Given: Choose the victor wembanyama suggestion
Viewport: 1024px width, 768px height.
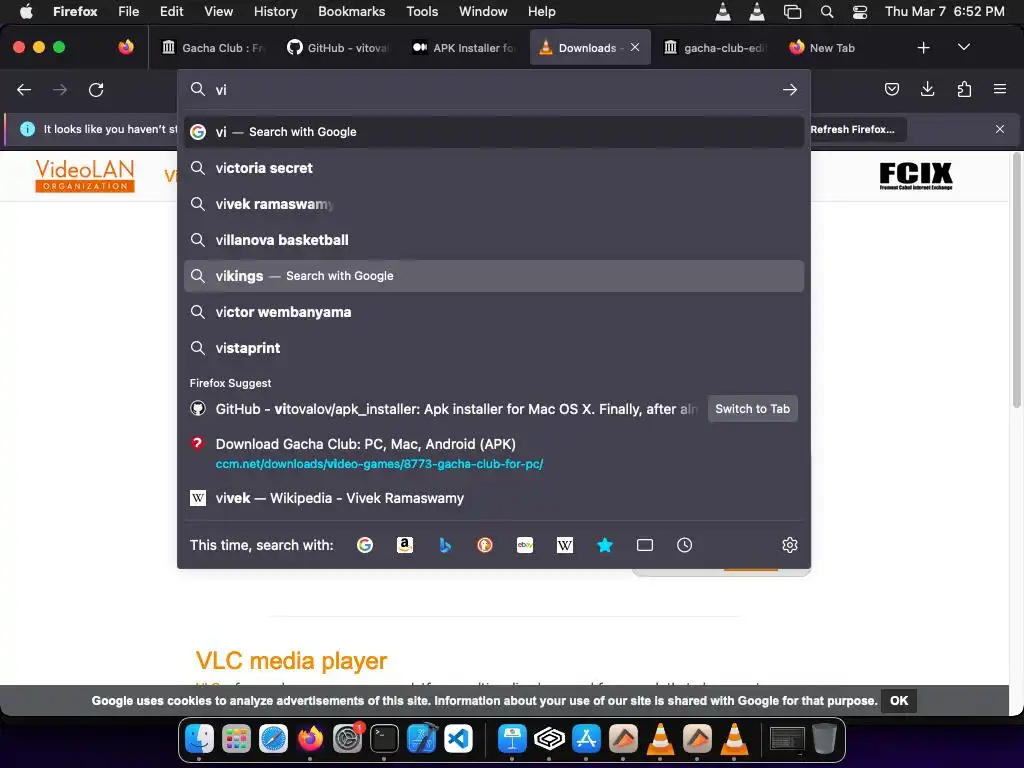Looking at the screenshot, I should pyautogui.click(x=494, y=312).
